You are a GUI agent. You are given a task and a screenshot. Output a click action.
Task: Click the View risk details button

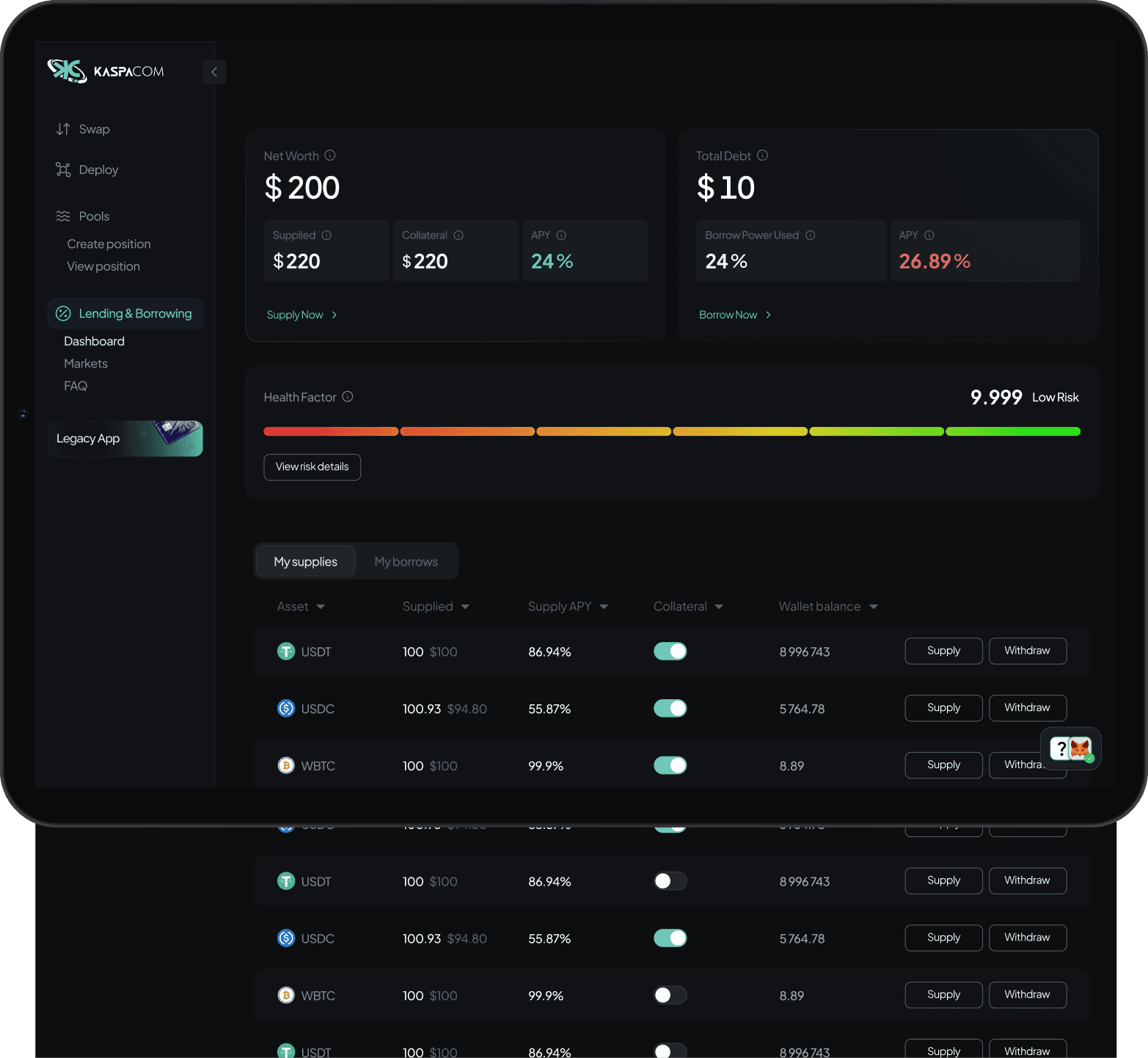pyautogui.click(x=312, y=467)
